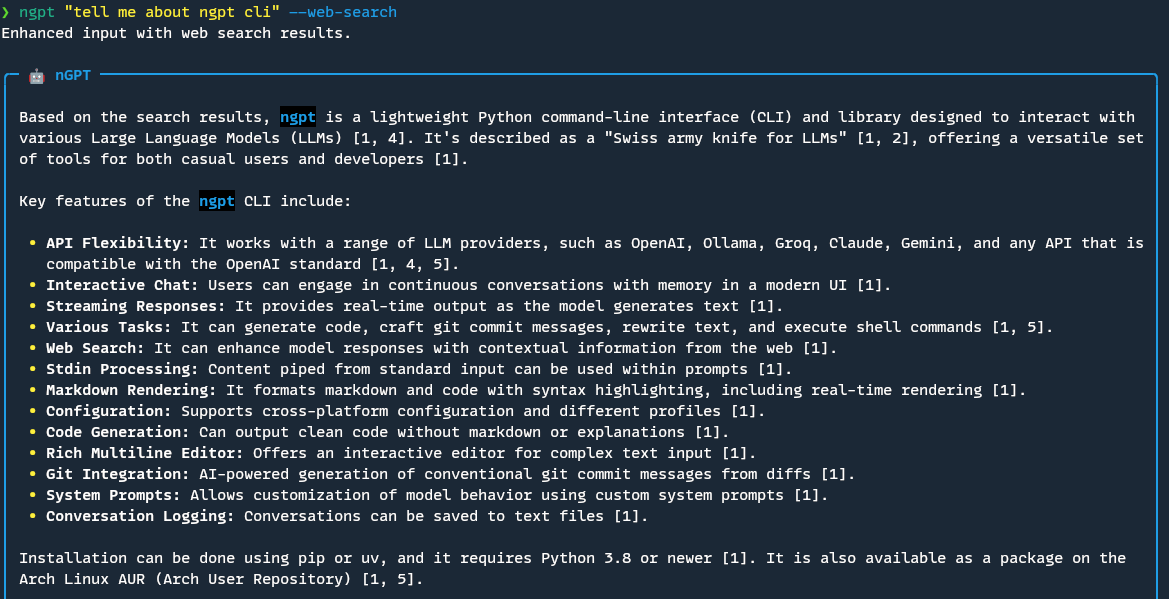Click the "API Flexibility:" bullet heading
Viewport: 1169px width, 599px height.
(x=119, y=243)
